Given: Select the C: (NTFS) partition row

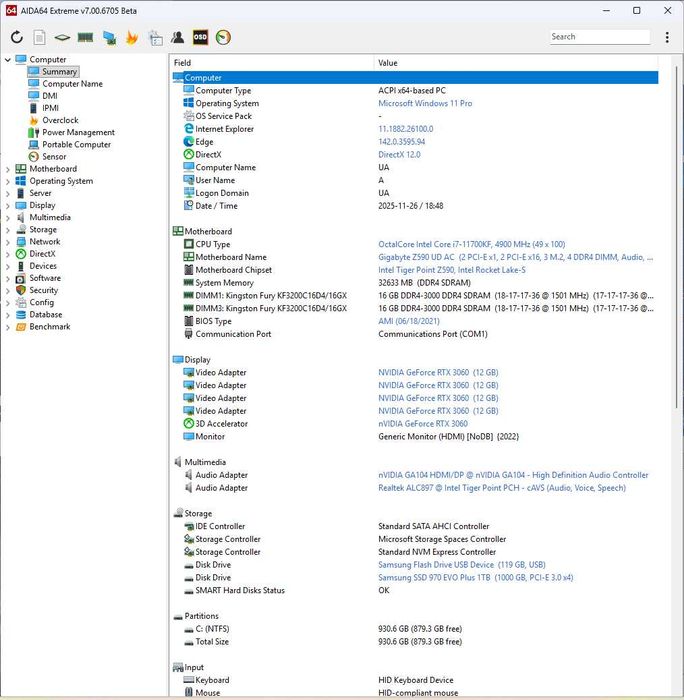Looking at the screenshot, I should [x=415, y=629].
